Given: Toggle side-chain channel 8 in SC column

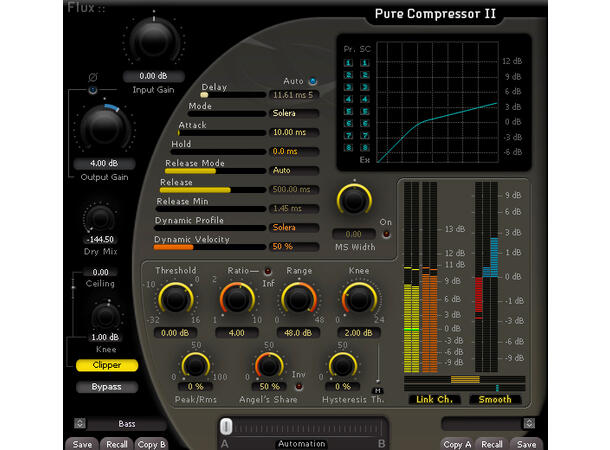Looking at the screenshot, I should coord(365,147).
